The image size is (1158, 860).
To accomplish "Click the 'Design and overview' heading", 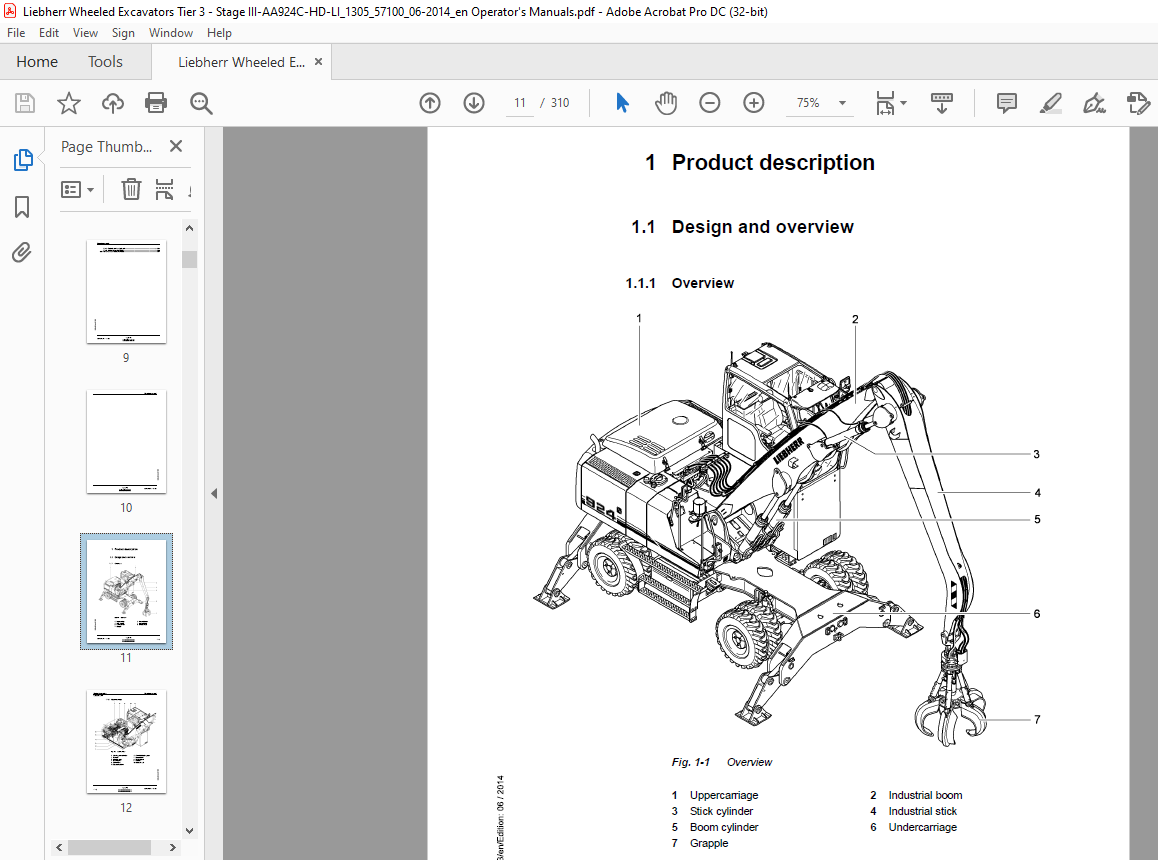I will point(762,227).
